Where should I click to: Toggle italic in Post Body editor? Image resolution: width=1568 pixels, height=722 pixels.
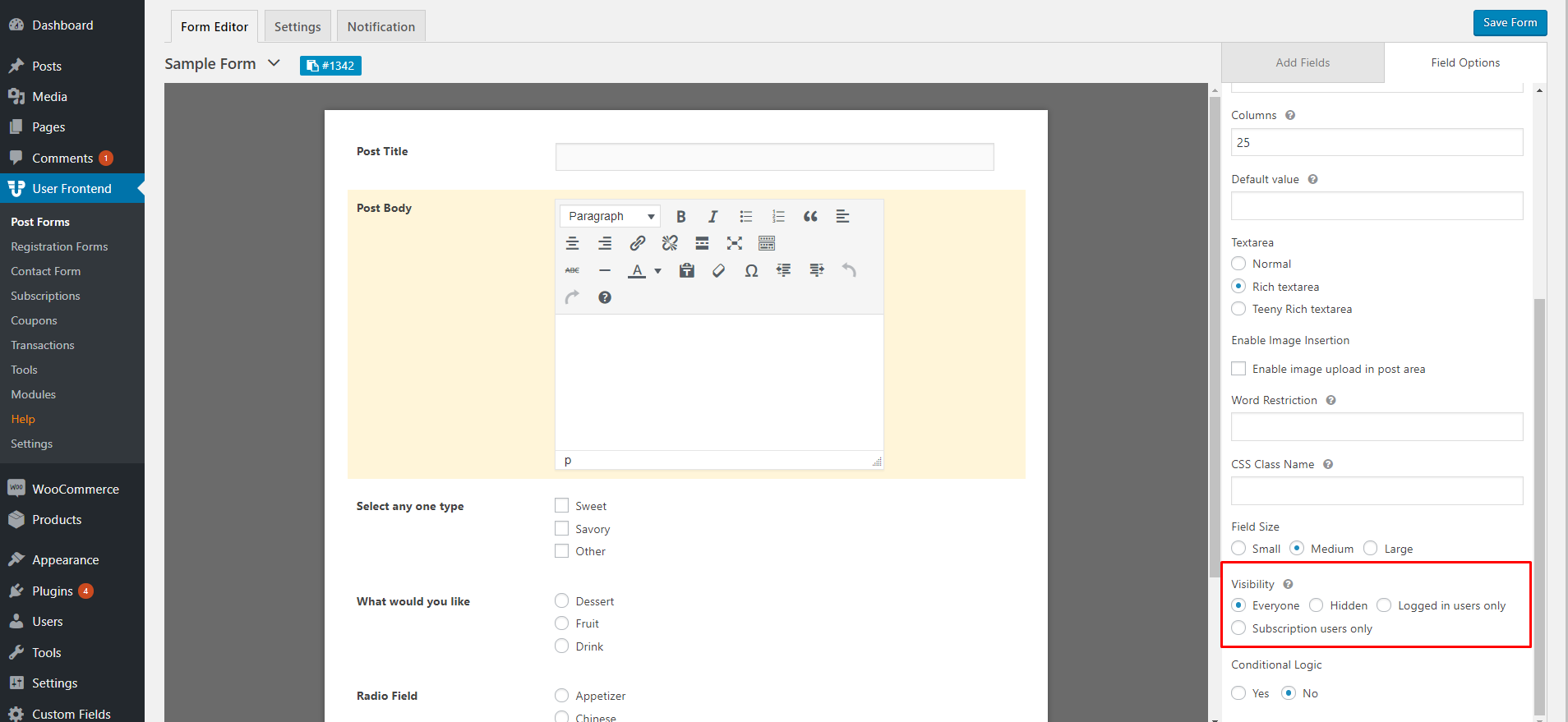point(713,216)
